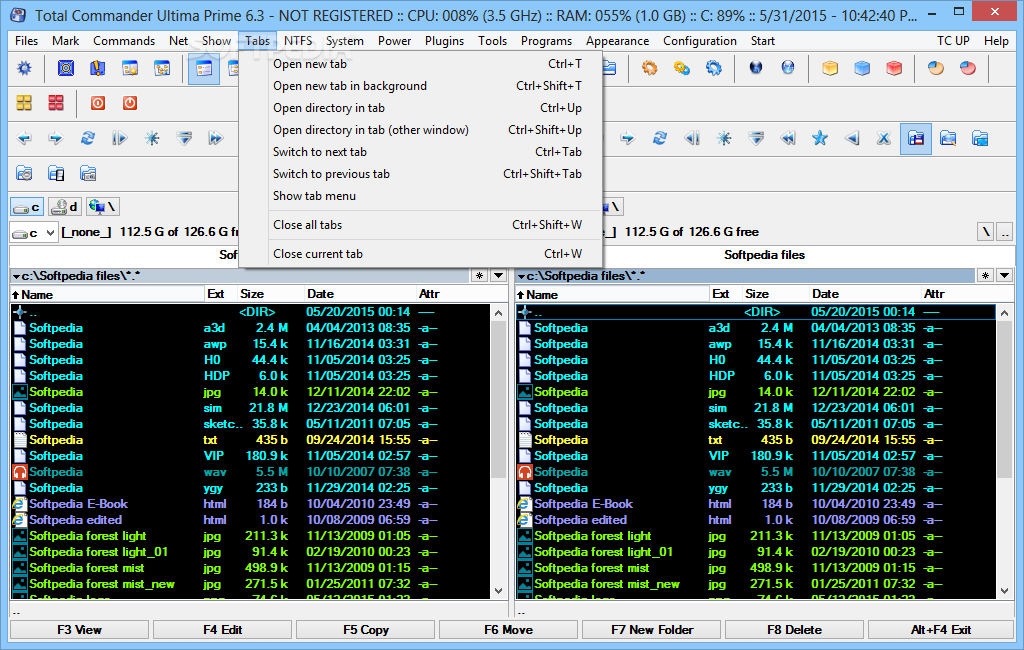Click the exclamation mark shield icon

(x=98, y=68)
